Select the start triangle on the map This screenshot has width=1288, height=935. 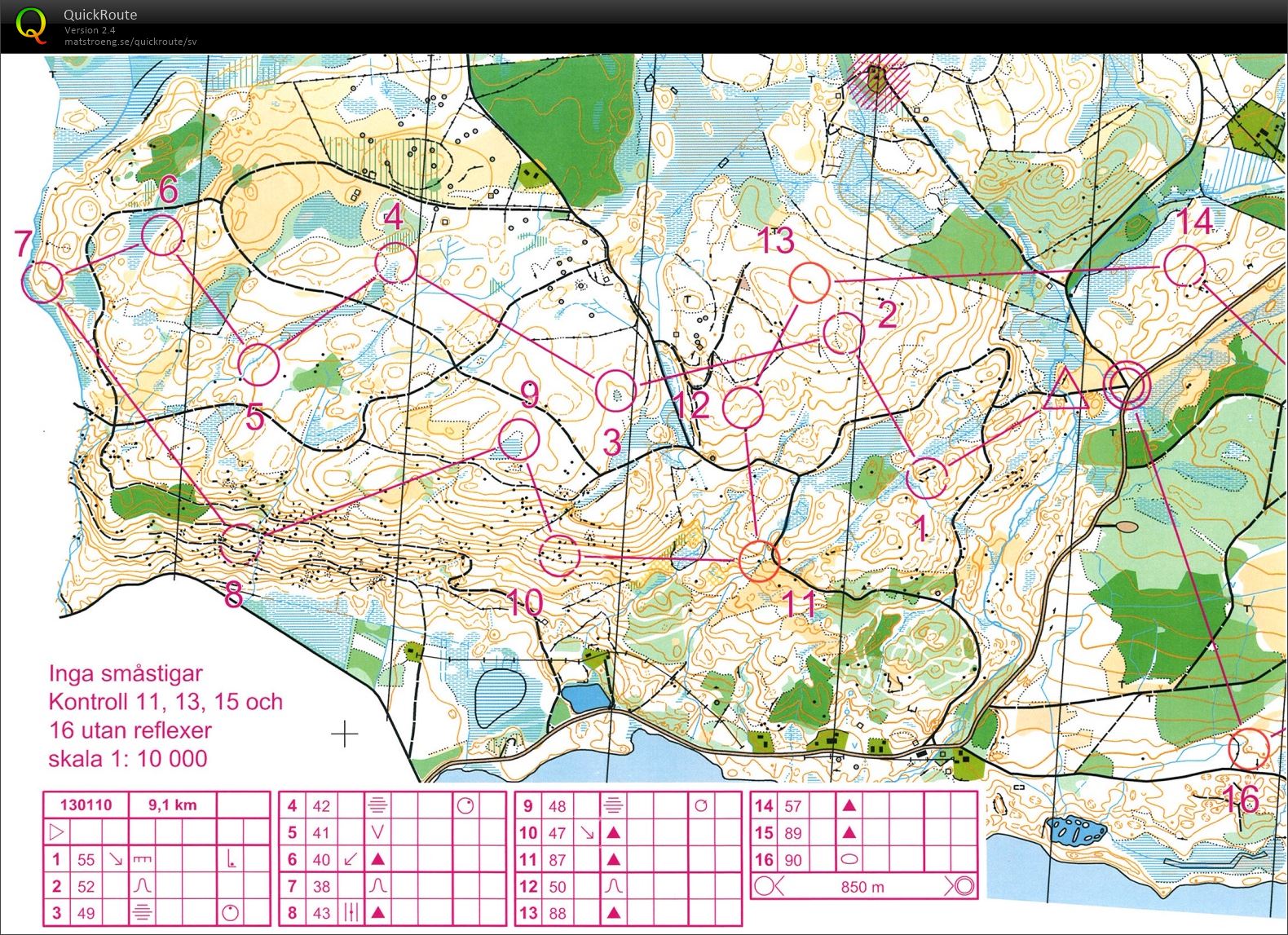(1065, 390)
